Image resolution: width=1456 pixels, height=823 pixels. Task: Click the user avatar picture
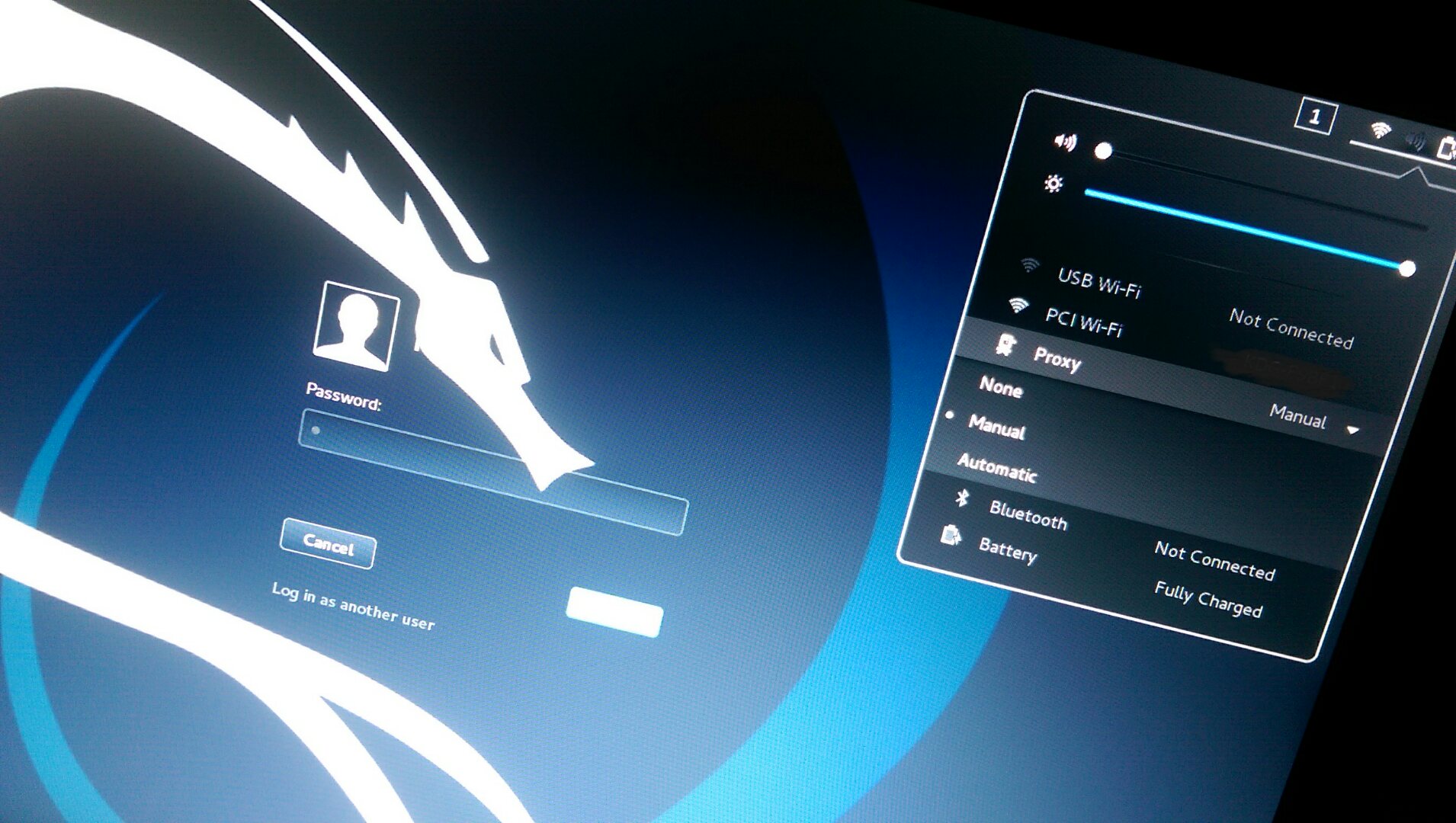356,326
